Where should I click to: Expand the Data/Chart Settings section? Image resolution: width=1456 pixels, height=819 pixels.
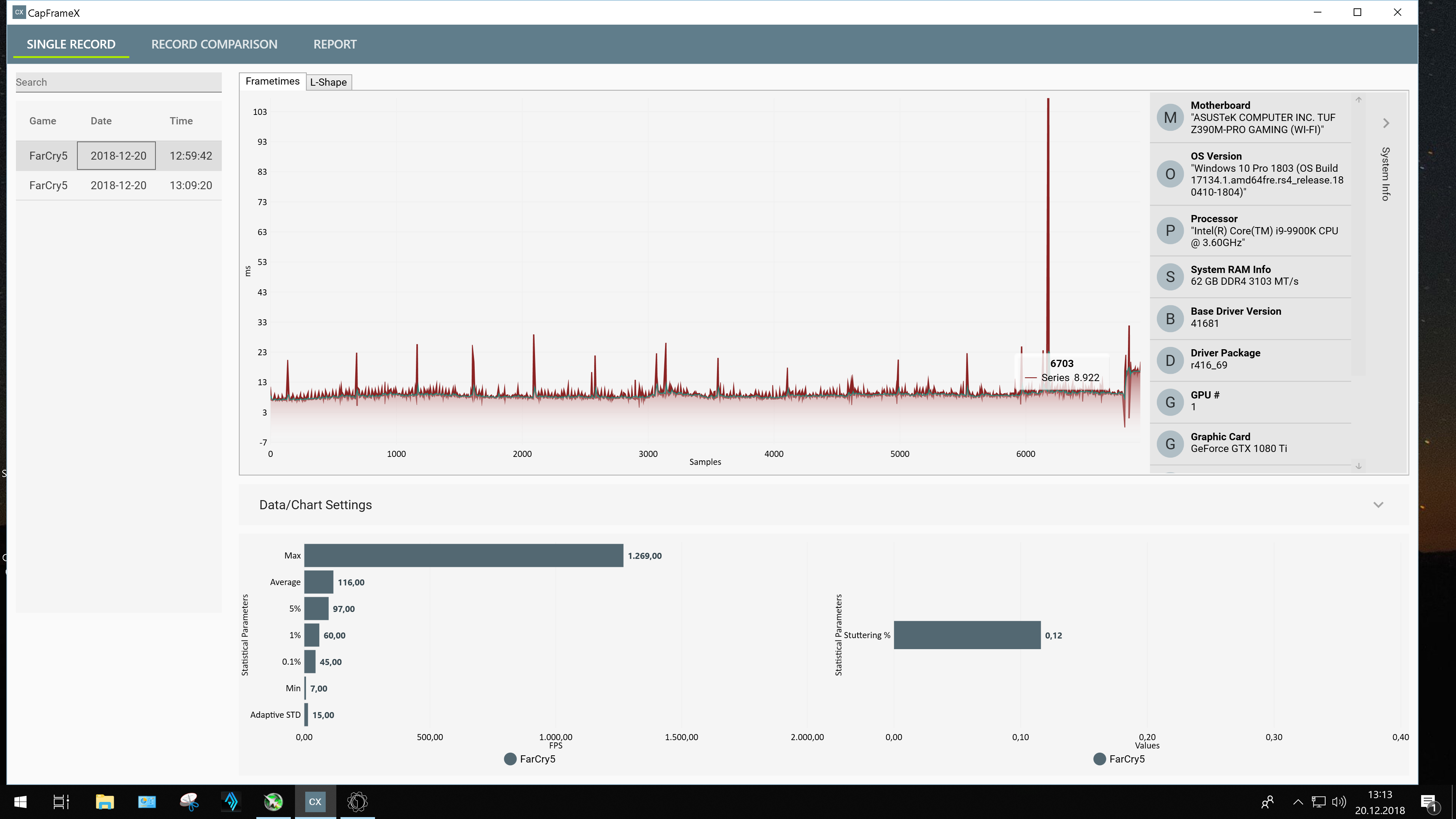[x=1378, y=505]
